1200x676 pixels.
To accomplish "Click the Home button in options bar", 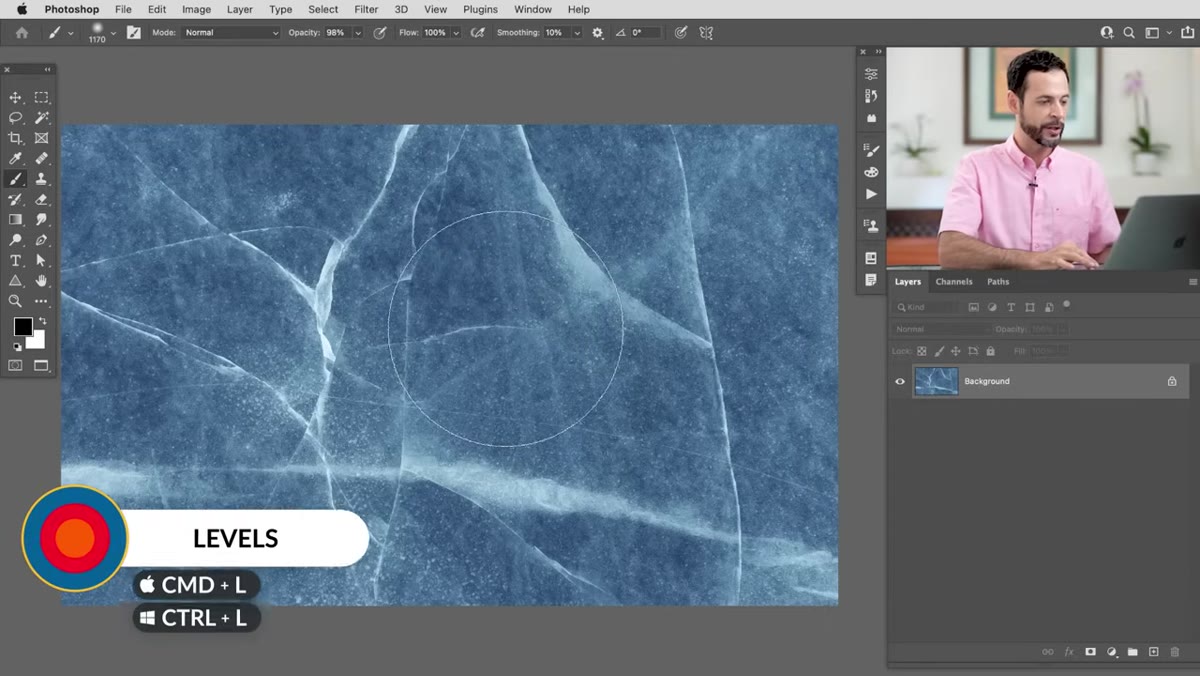I will coord(22,33).
